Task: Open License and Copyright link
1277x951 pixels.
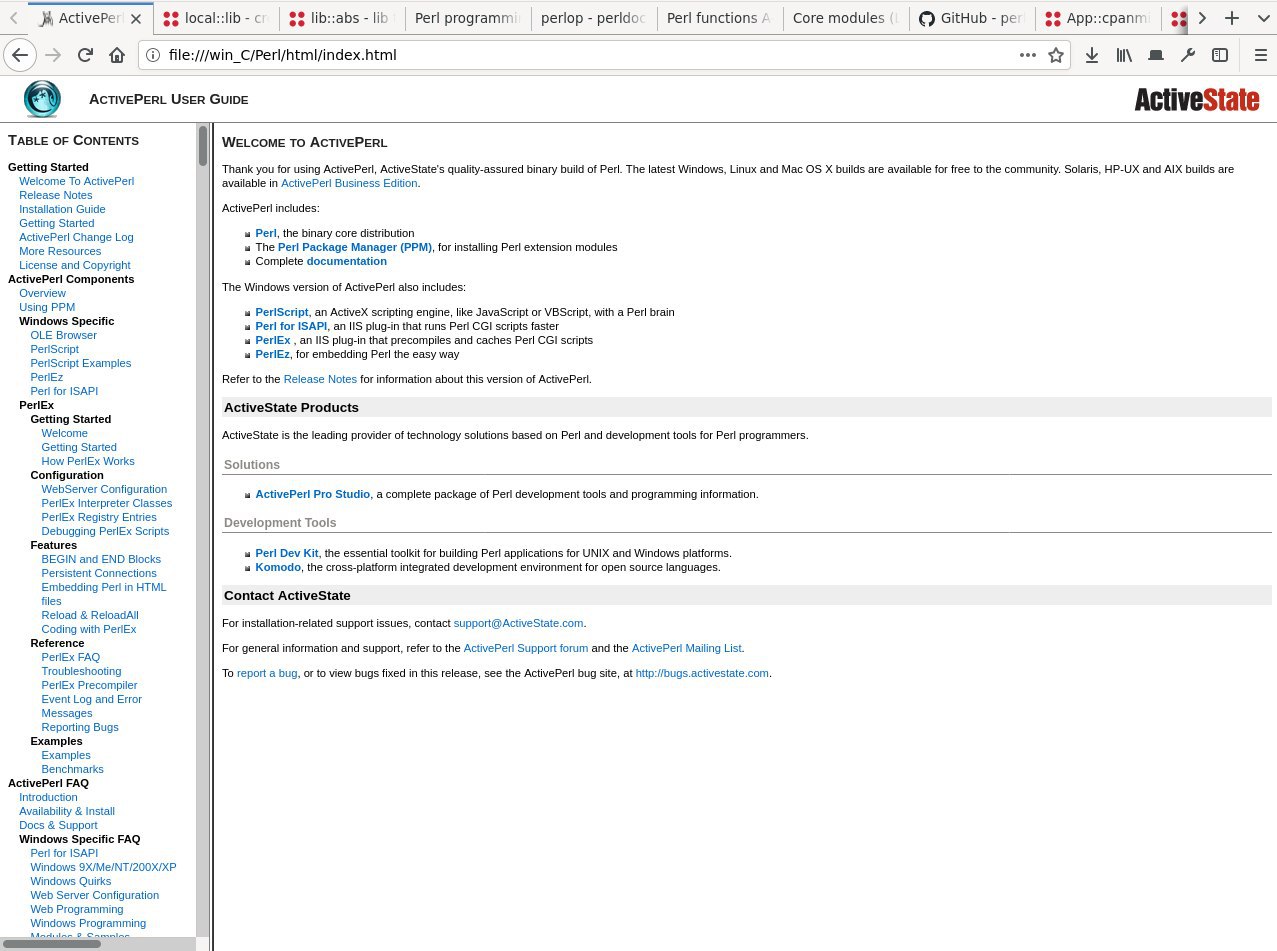Action: [x=75, y=265]
